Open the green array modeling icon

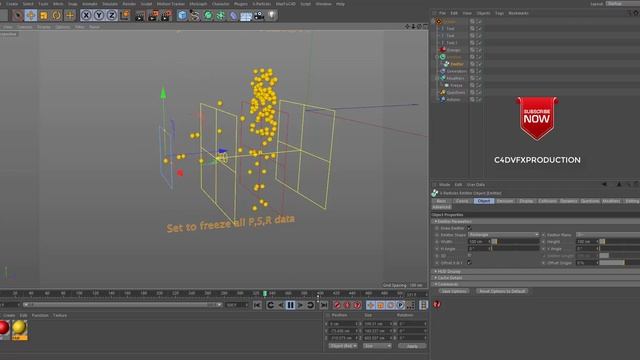[x=220, y=16]
